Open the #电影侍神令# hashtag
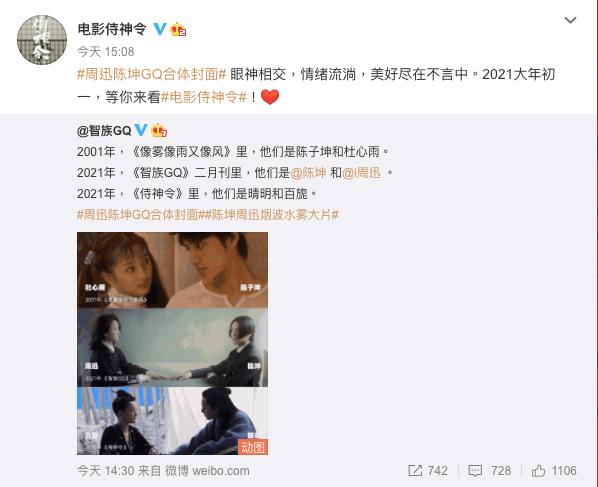Viewport: 598px width, 487px height. pos(204,97)
